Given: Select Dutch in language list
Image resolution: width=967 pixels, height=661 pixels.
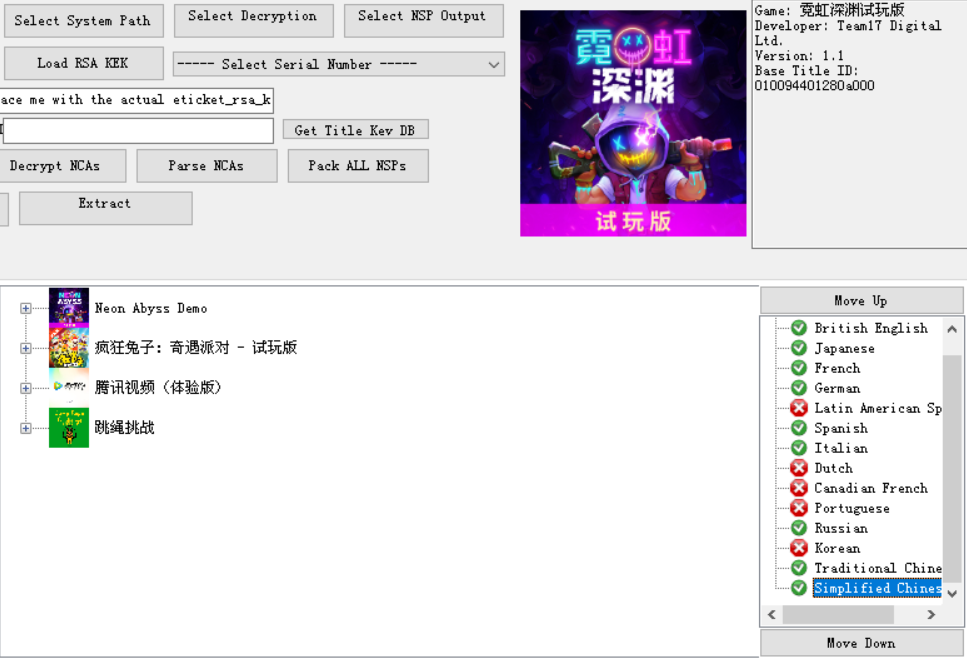Looking at the screenshot, I should 833,468.
